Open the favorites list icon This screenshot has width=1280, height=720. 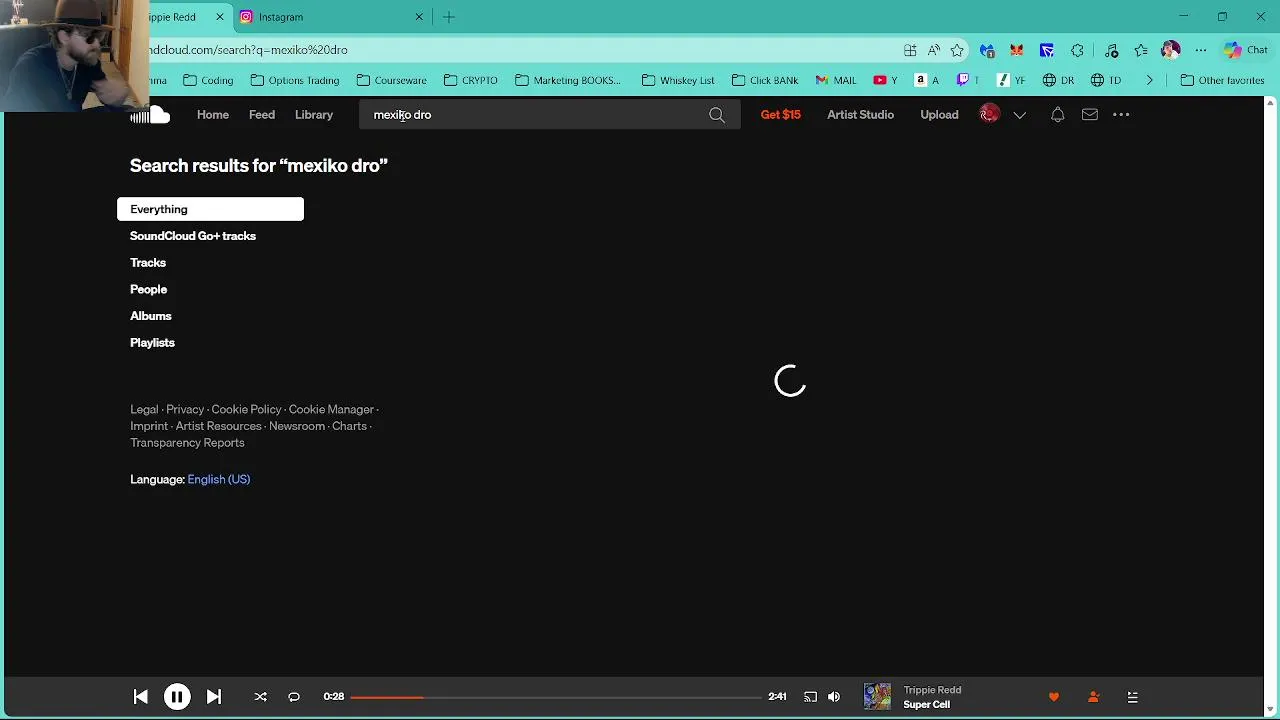click(1141, 50)
